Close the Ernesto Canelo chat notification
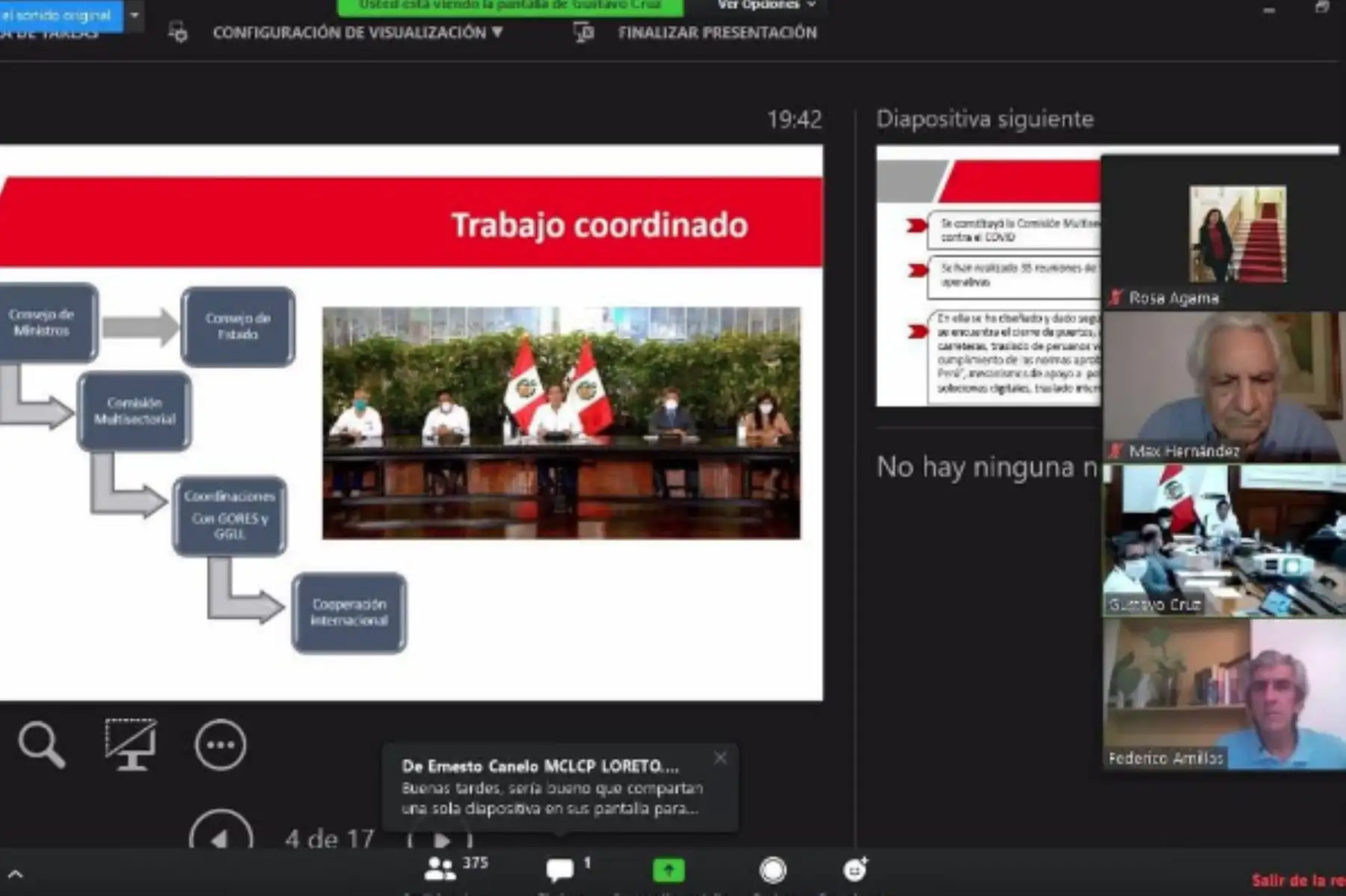The width and height of the screenshot is (1346, 896). tap(720, 758)
